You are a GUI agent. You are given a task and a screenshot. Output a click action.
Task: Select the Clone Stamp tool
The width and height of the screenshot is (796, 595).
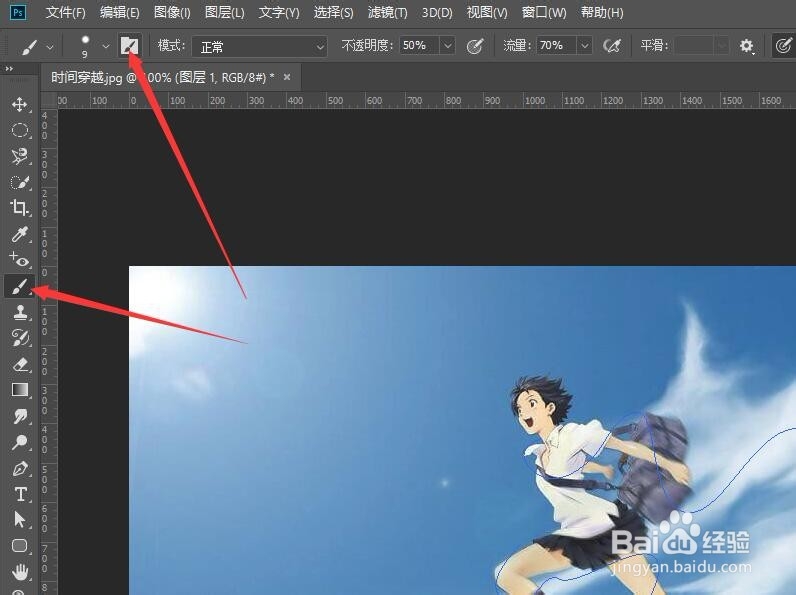click(x=19, y=312)
